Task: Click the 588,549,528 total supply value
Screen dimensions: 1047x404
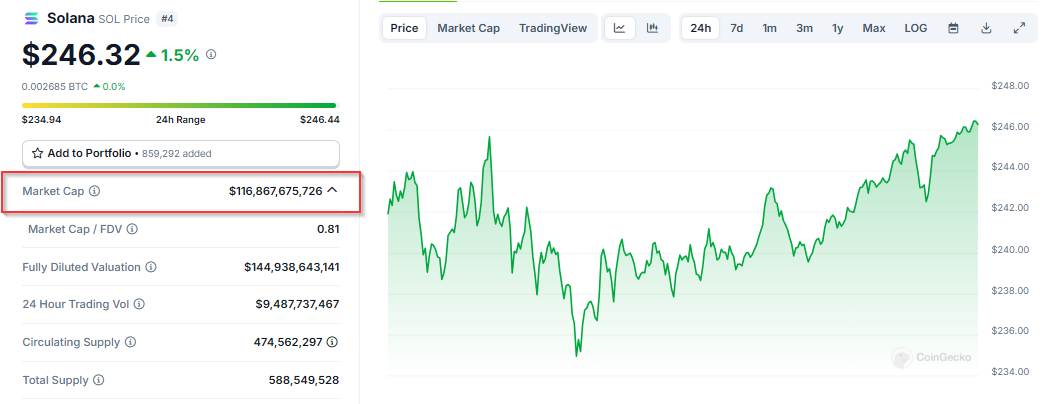Action: 304,380
